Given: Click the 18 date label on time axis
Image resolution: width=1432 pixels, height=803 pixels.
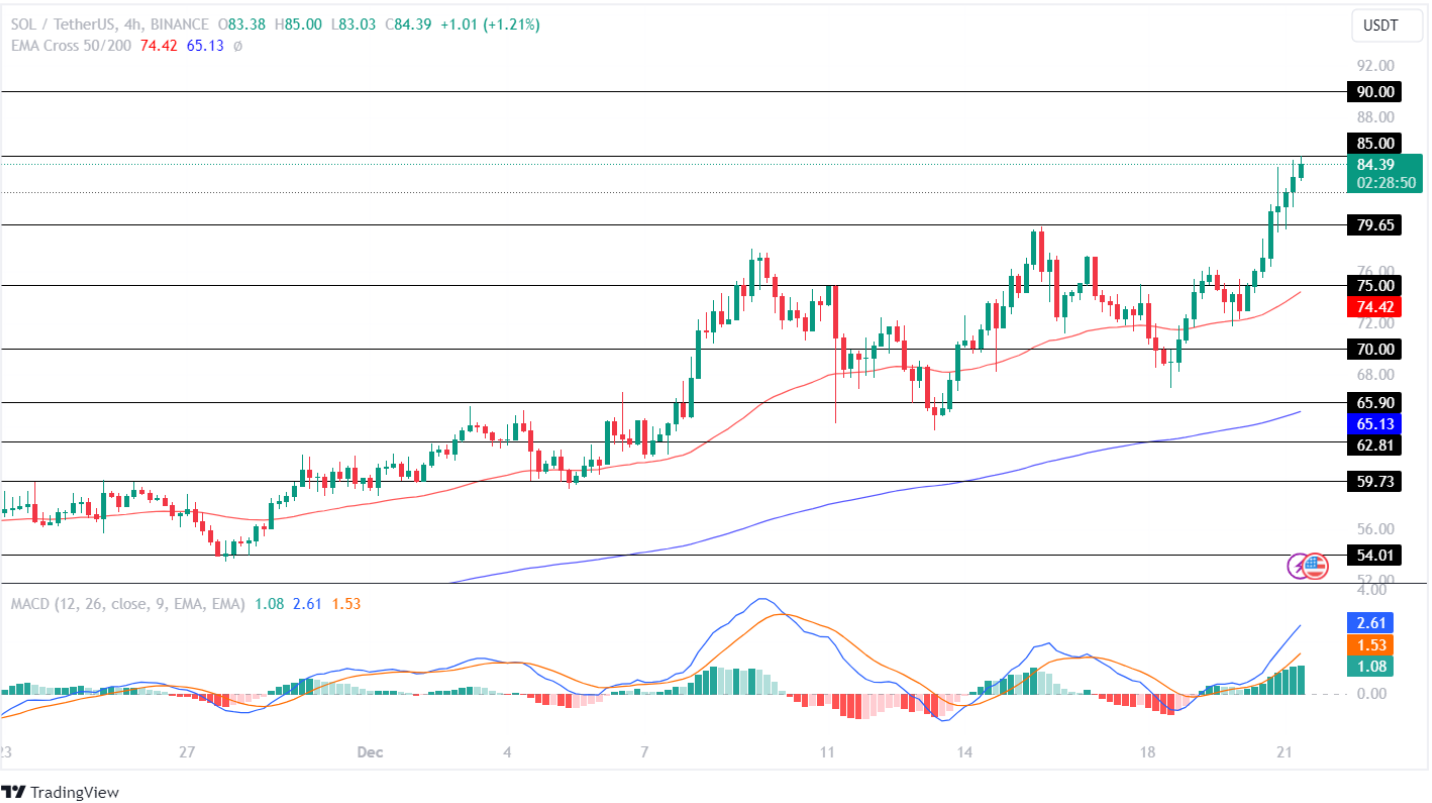Looking at the screenshot, I should pos(1147,751).
